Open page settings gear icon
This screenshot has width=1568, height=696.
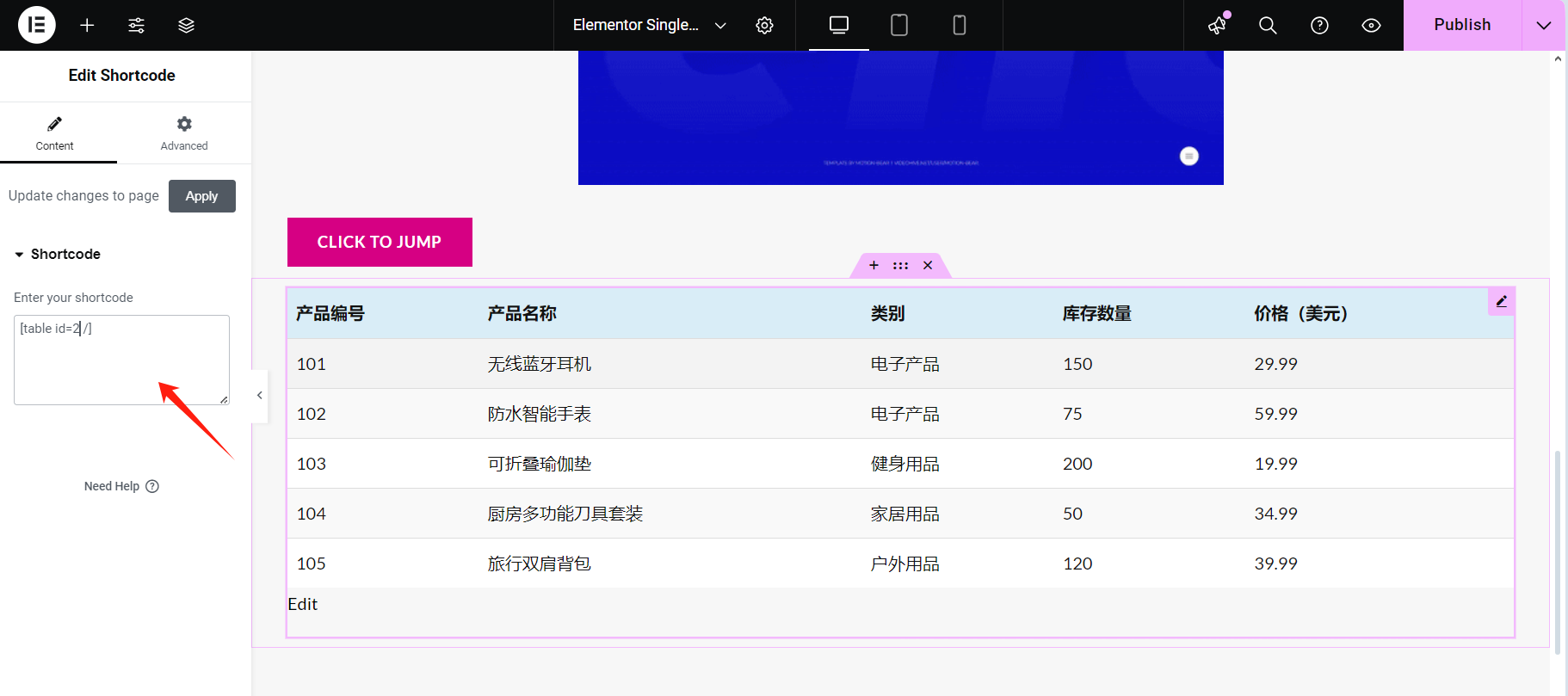(764, 25)
